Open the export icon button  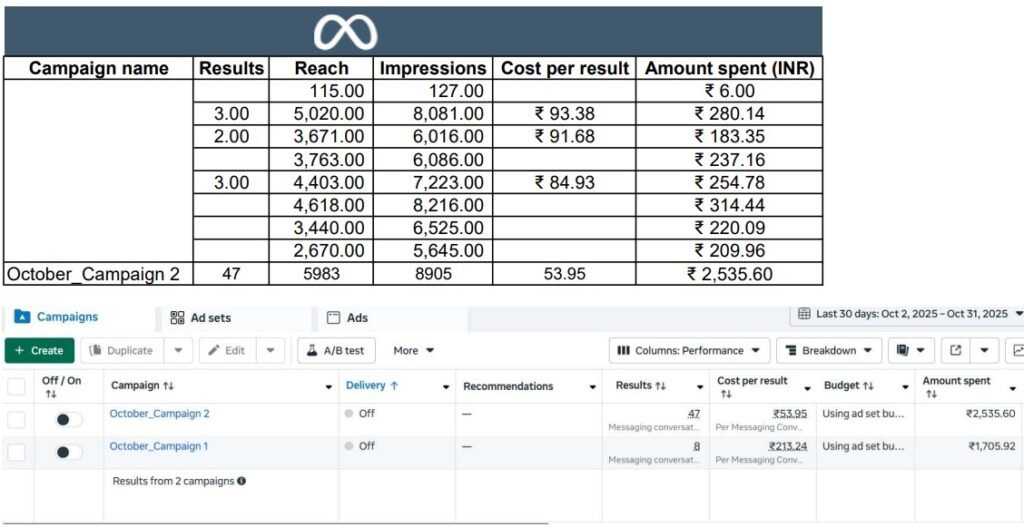tap(956, 351)
